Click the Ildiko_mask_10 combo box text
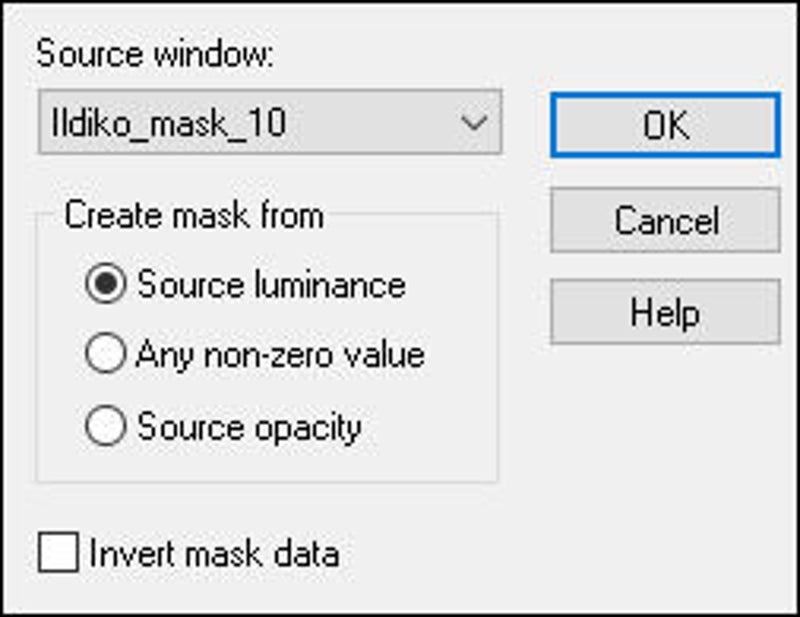This screenshot has width=800, height=617. pyautogui.click(x=170, y=123)
